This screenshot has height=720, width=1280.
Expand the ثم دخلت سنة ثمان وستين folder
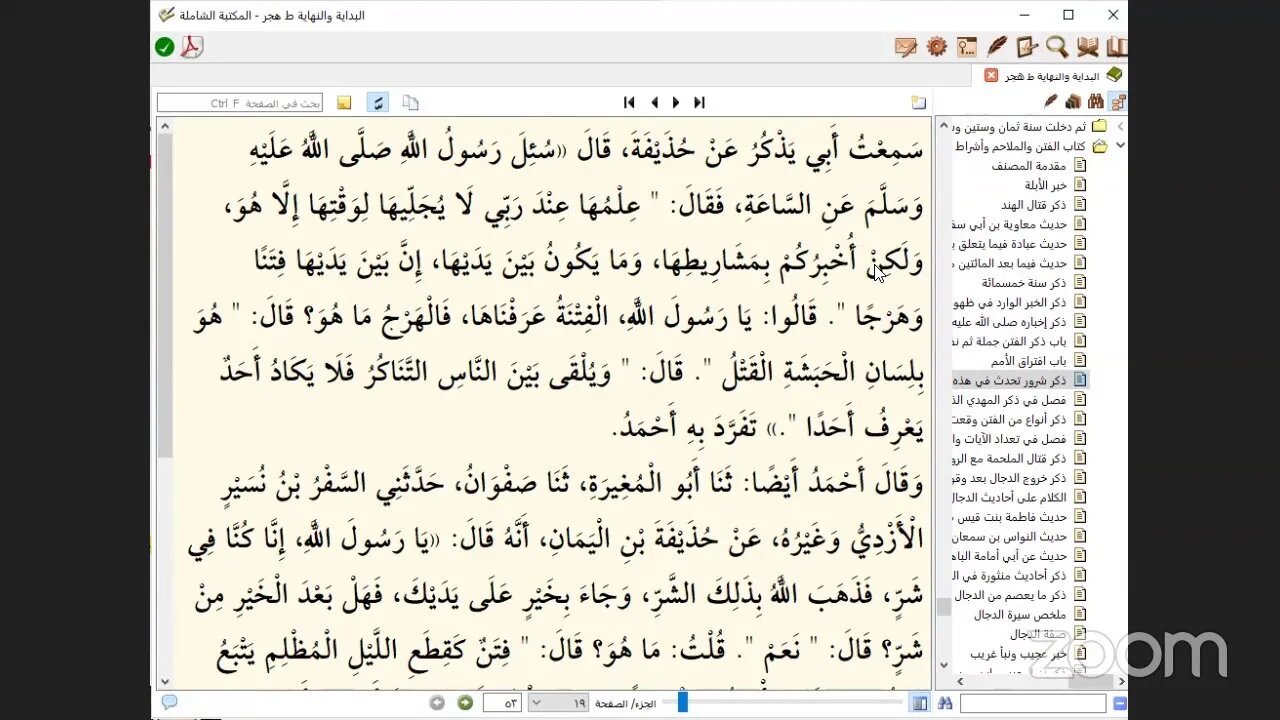(1120, 127)
